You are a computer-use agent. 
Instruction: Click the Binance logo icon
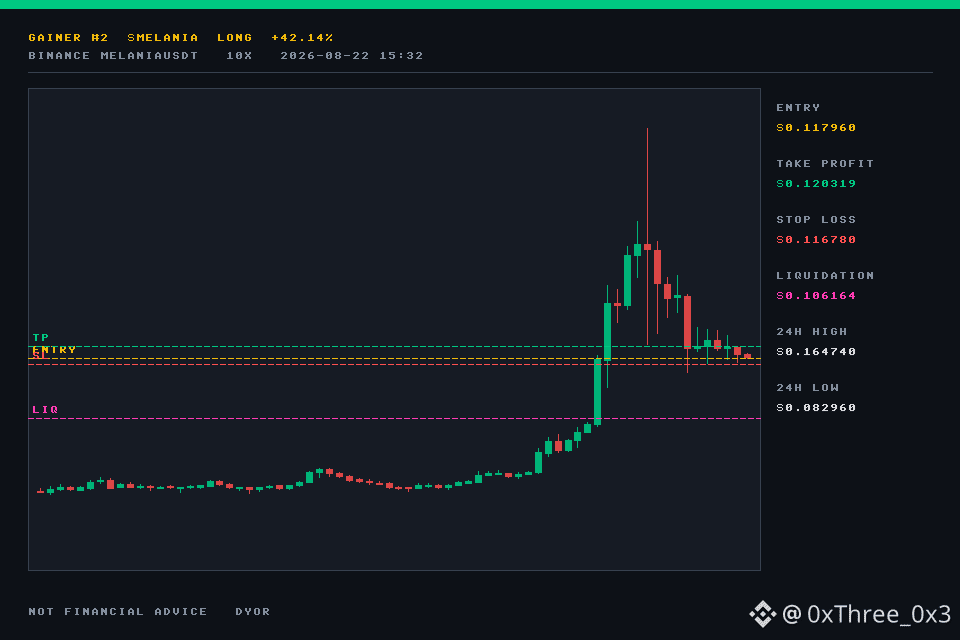[x=762, y=614]
